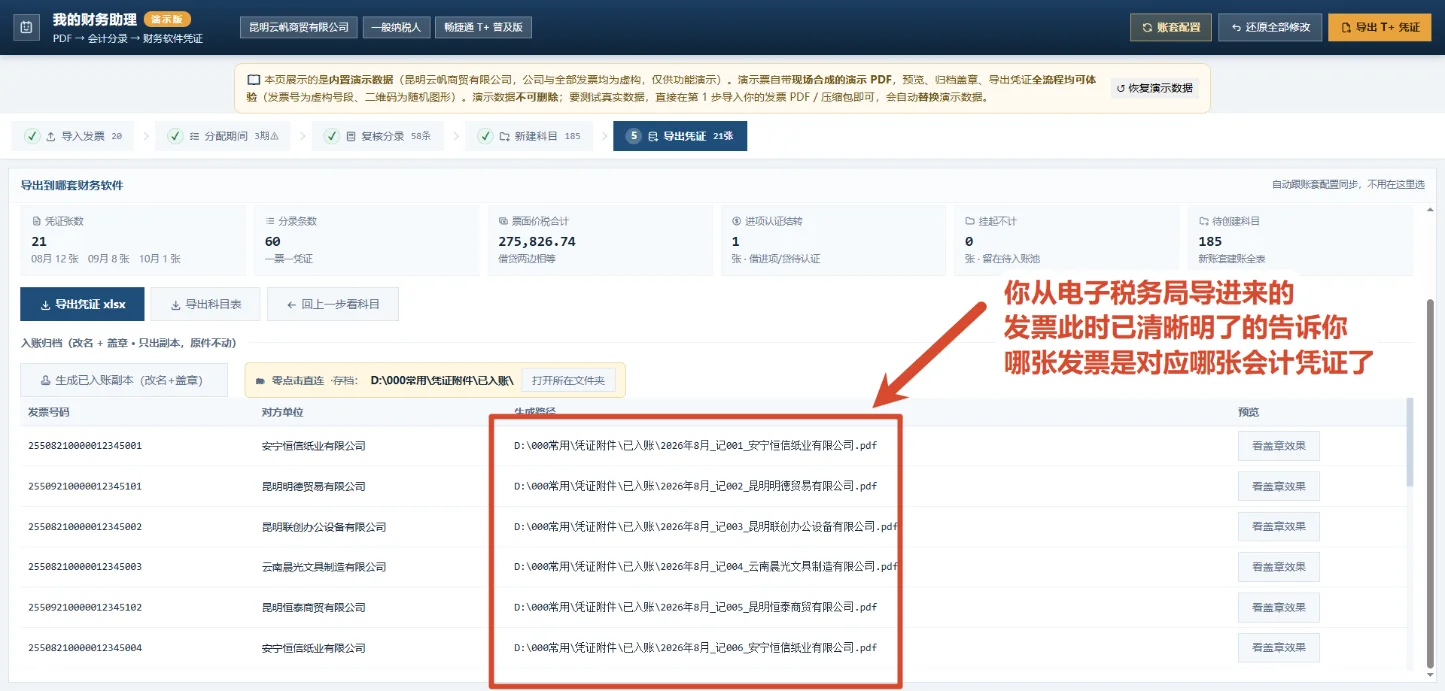Click invoice number 25508210000012345001
Screen dimensions: 1445x691
click(x=85, y=446)
